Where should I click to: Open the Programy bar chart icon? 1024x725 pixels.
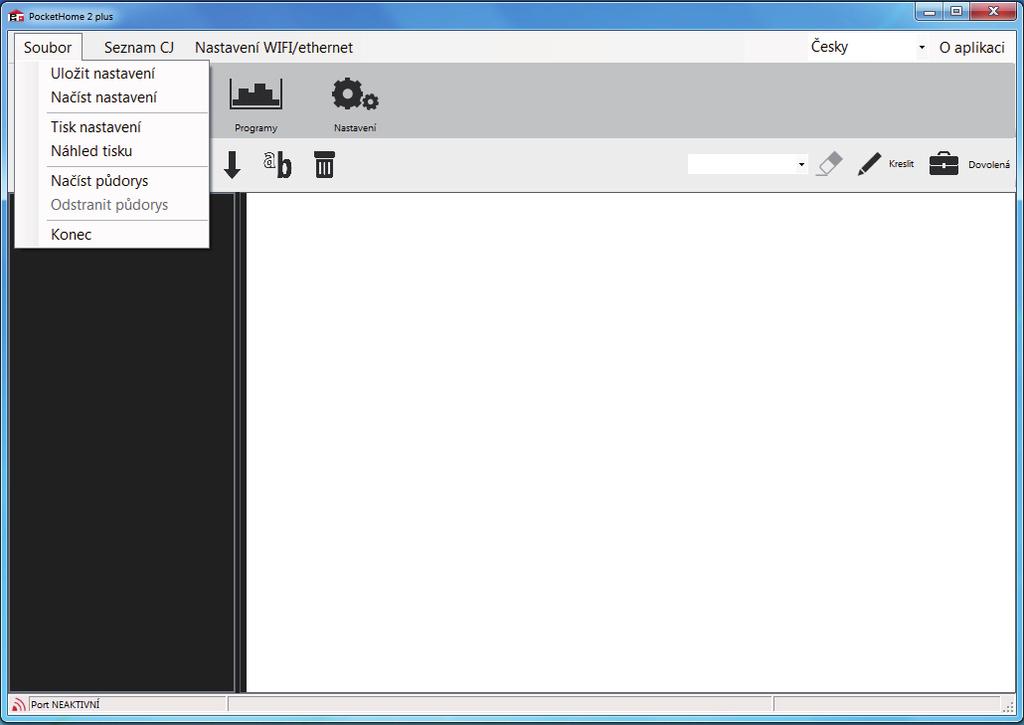coord(255,95)
